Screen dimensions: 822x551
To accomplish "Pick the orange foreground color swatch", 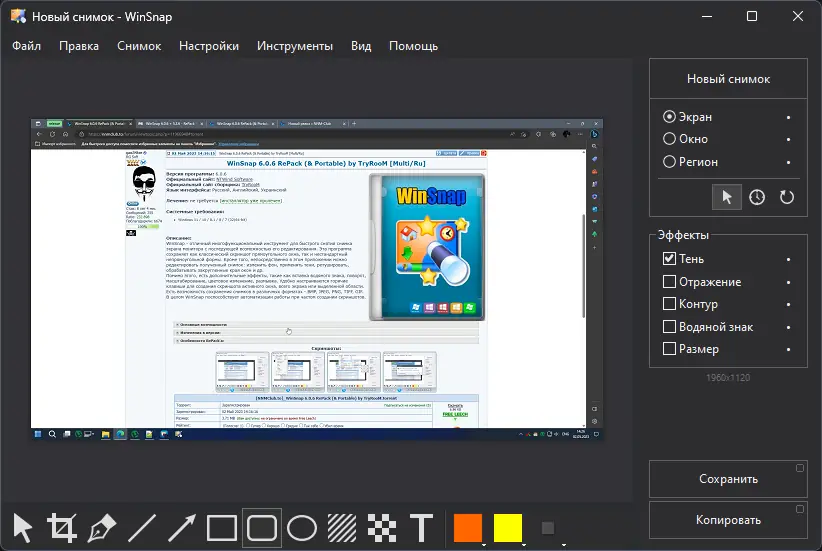I will [468, 527].
